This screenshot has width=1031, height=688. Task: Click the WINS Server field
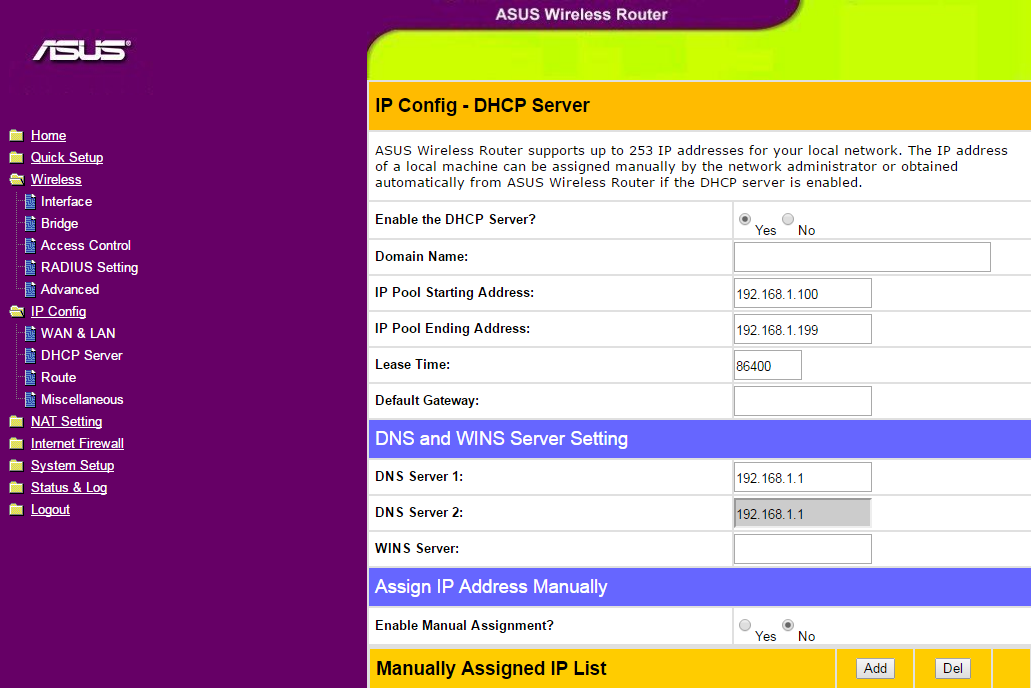(803, 549)
